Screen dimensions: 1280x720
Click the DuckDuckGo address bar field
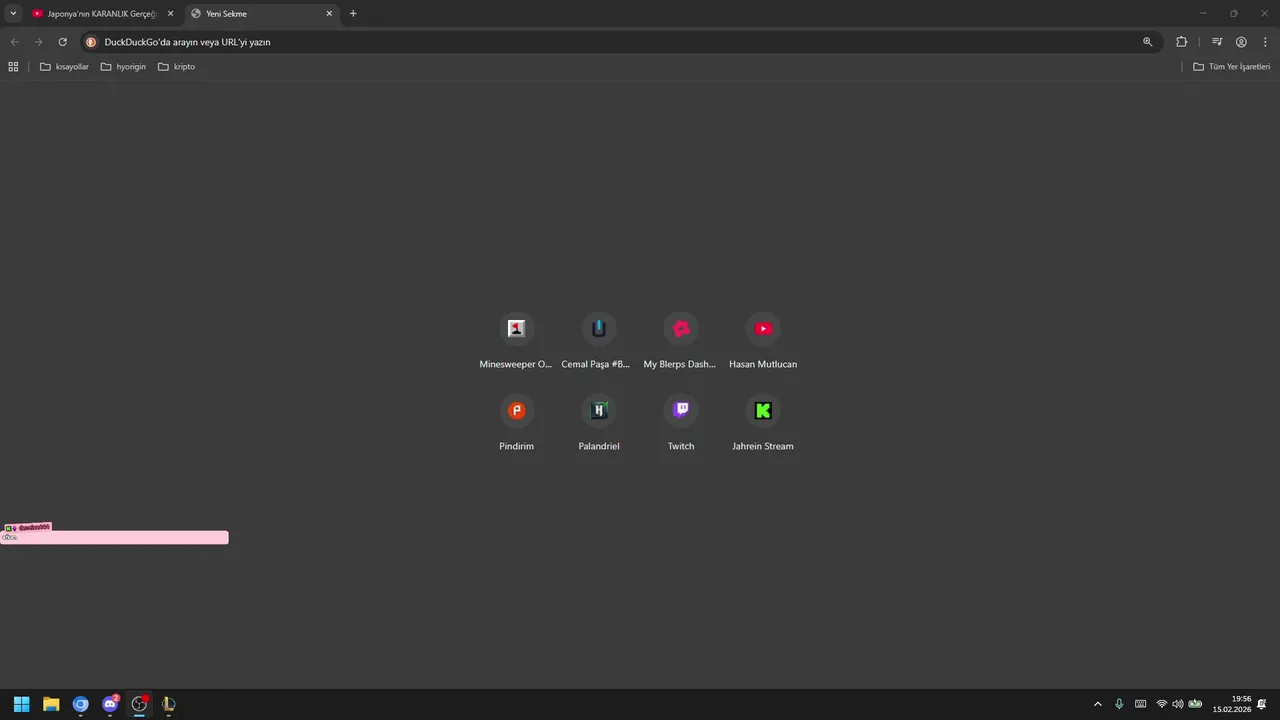pyautogui.click(x=620, y=42)
